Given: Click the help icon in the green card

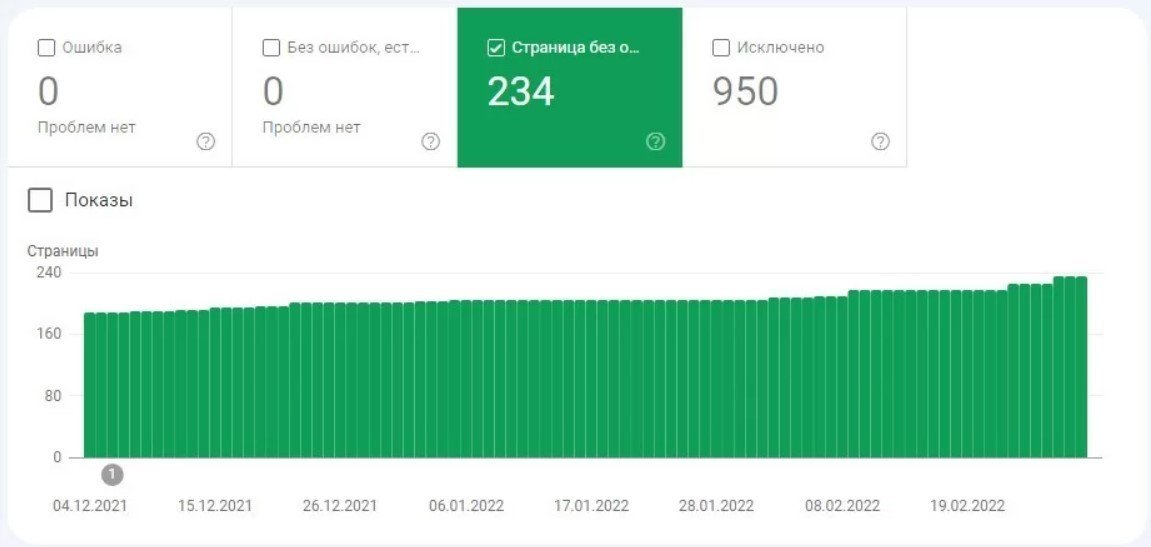Looking at the screenshot, I should (656, 142).
